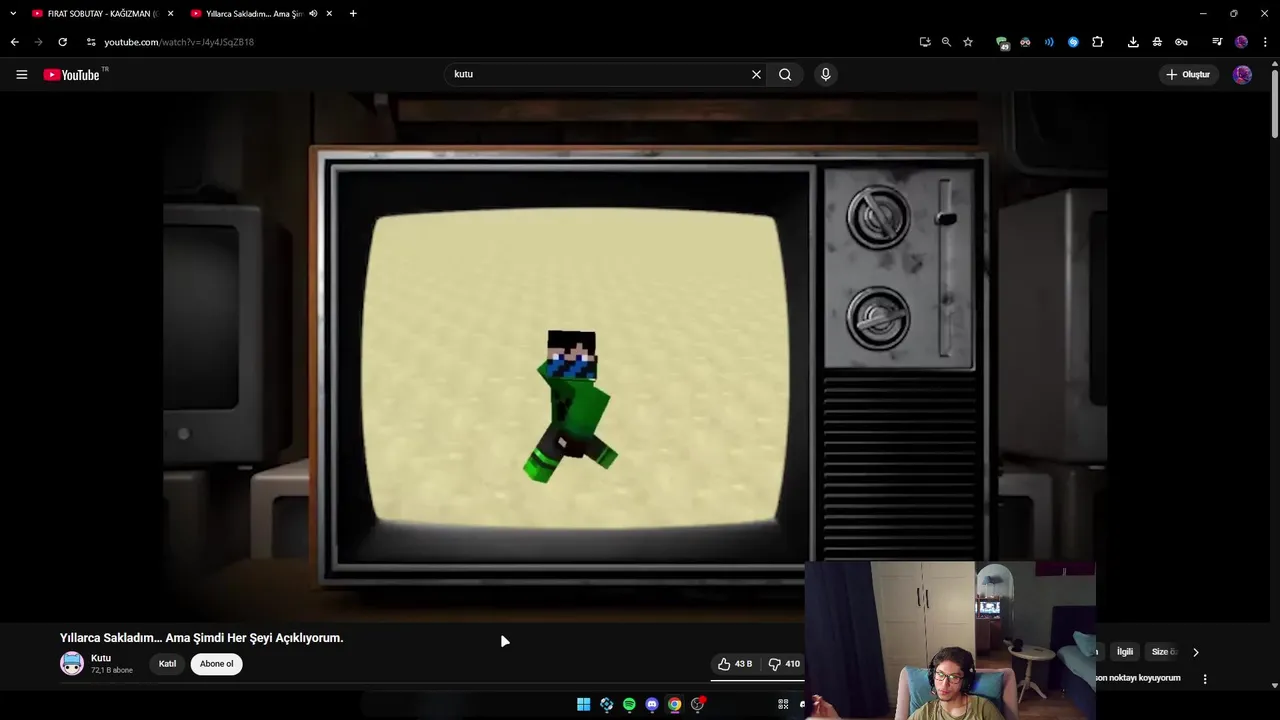The image size is (1280, 720).
Task: Open the blue sound waves extension
Action: tap(1049, 42)
